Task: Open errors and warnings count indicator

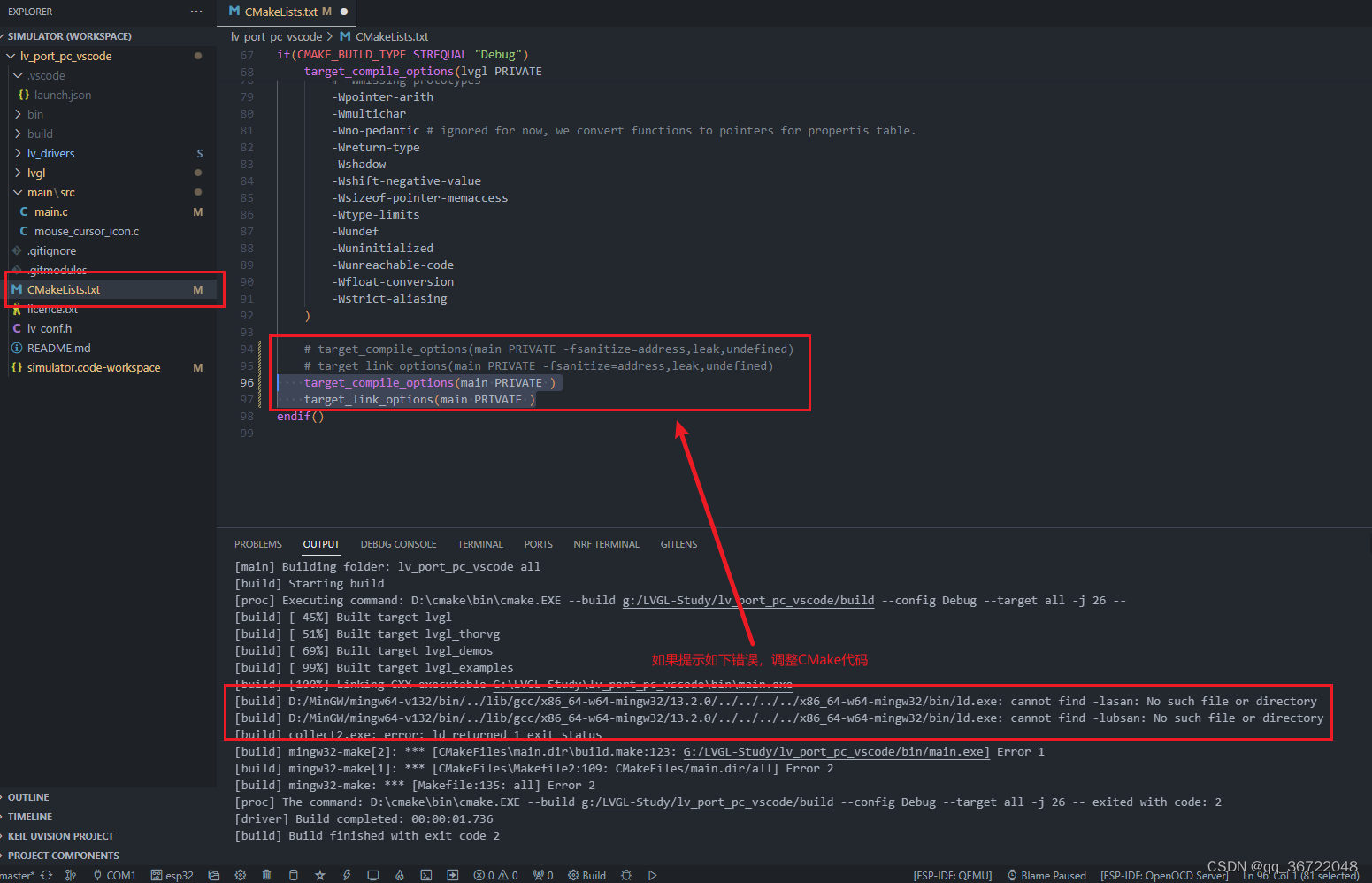Action: pyautogui.click(x=495, y=875)
